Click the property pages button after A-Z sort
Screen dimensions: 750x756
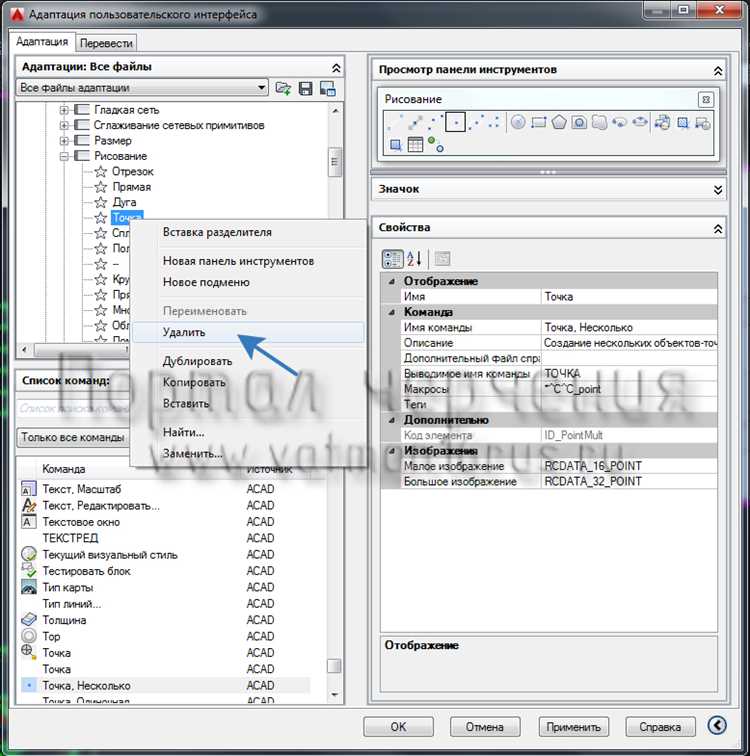pos(442,259)
